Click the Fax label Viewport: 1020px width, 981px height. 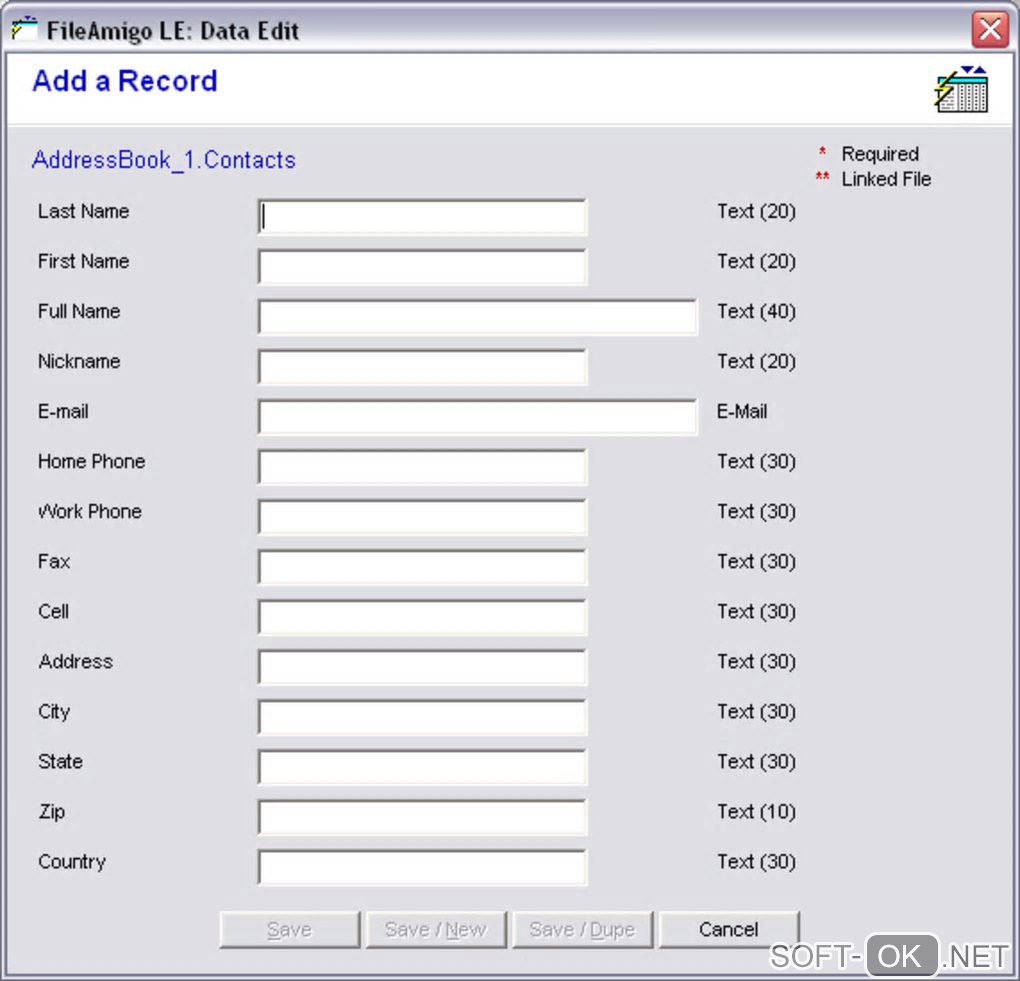point(54,561)
